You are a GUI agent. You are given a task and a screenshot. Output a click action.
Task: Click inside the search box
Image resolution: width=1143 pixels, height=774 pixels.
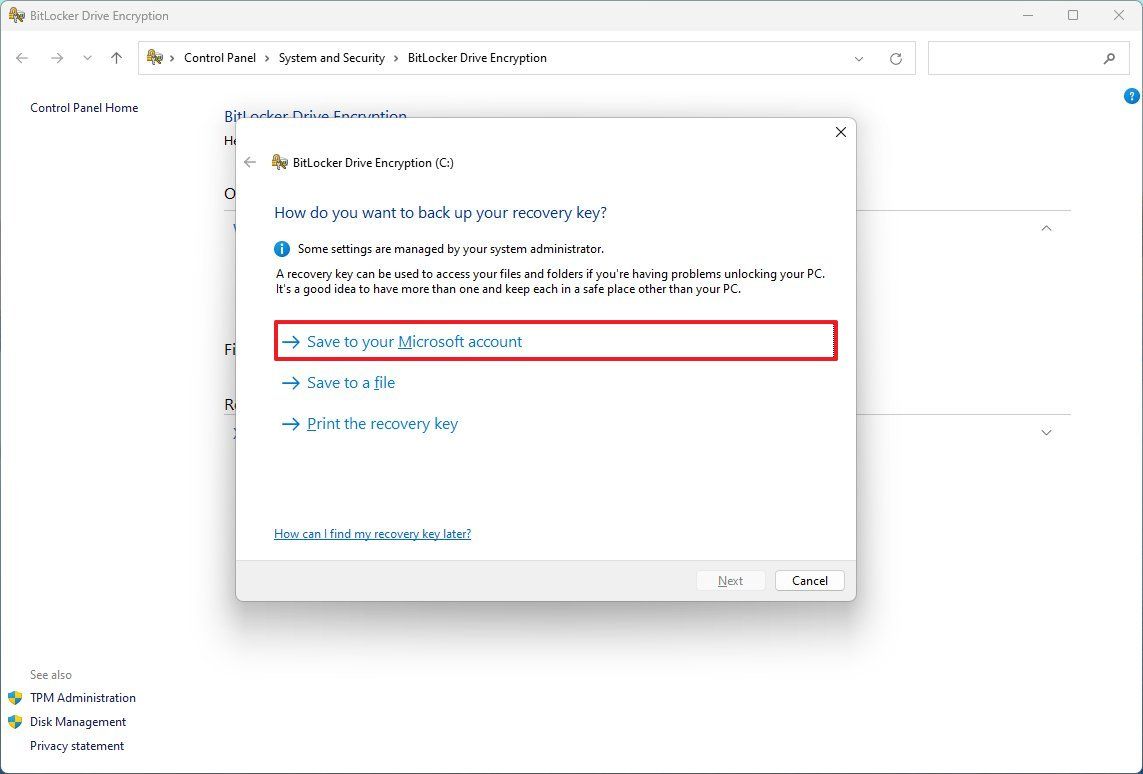click(1020, 58)
